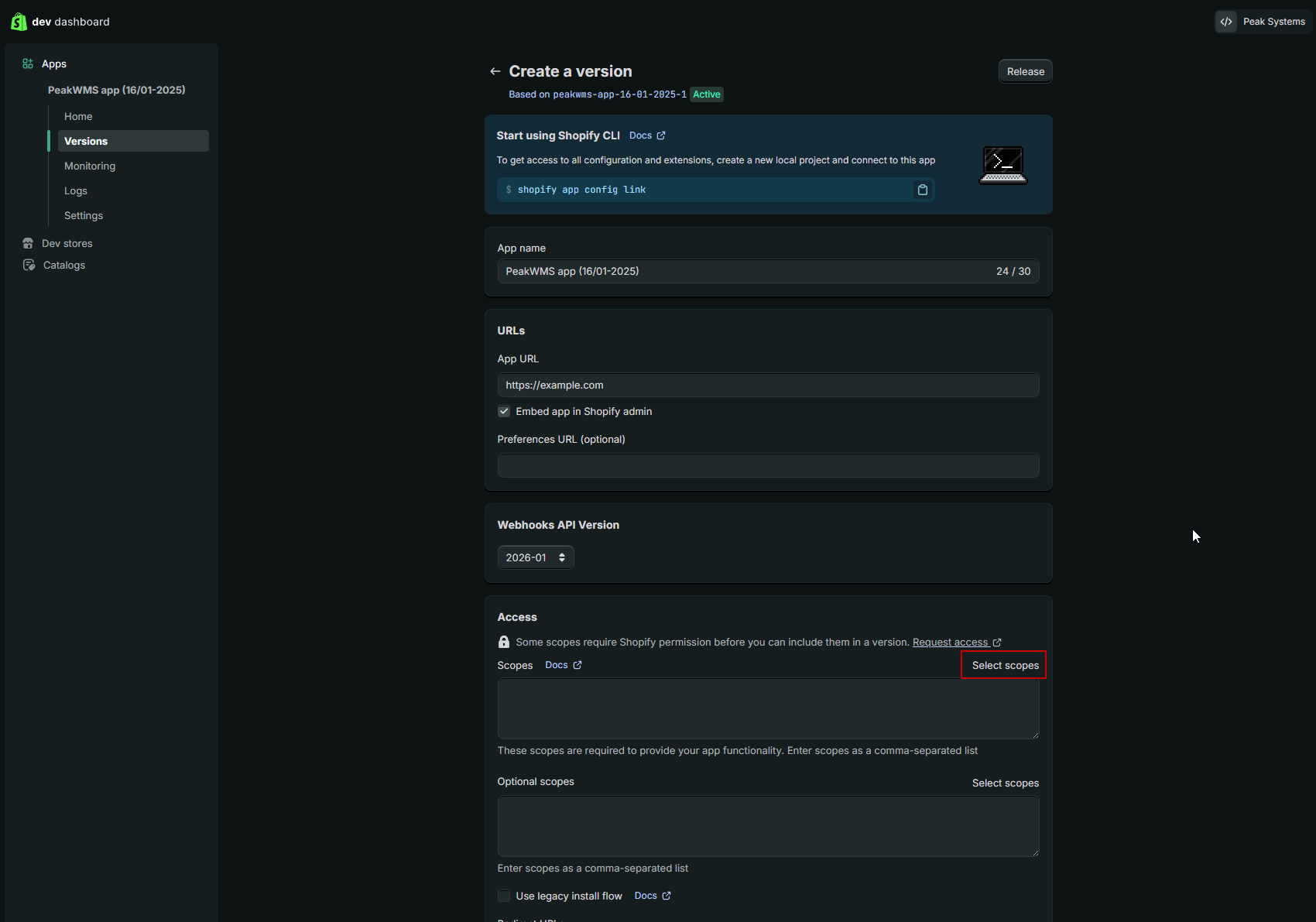Viewport: 1316px width, 922px height.
Task: Click the Active status badge
Action: (707, 94)
